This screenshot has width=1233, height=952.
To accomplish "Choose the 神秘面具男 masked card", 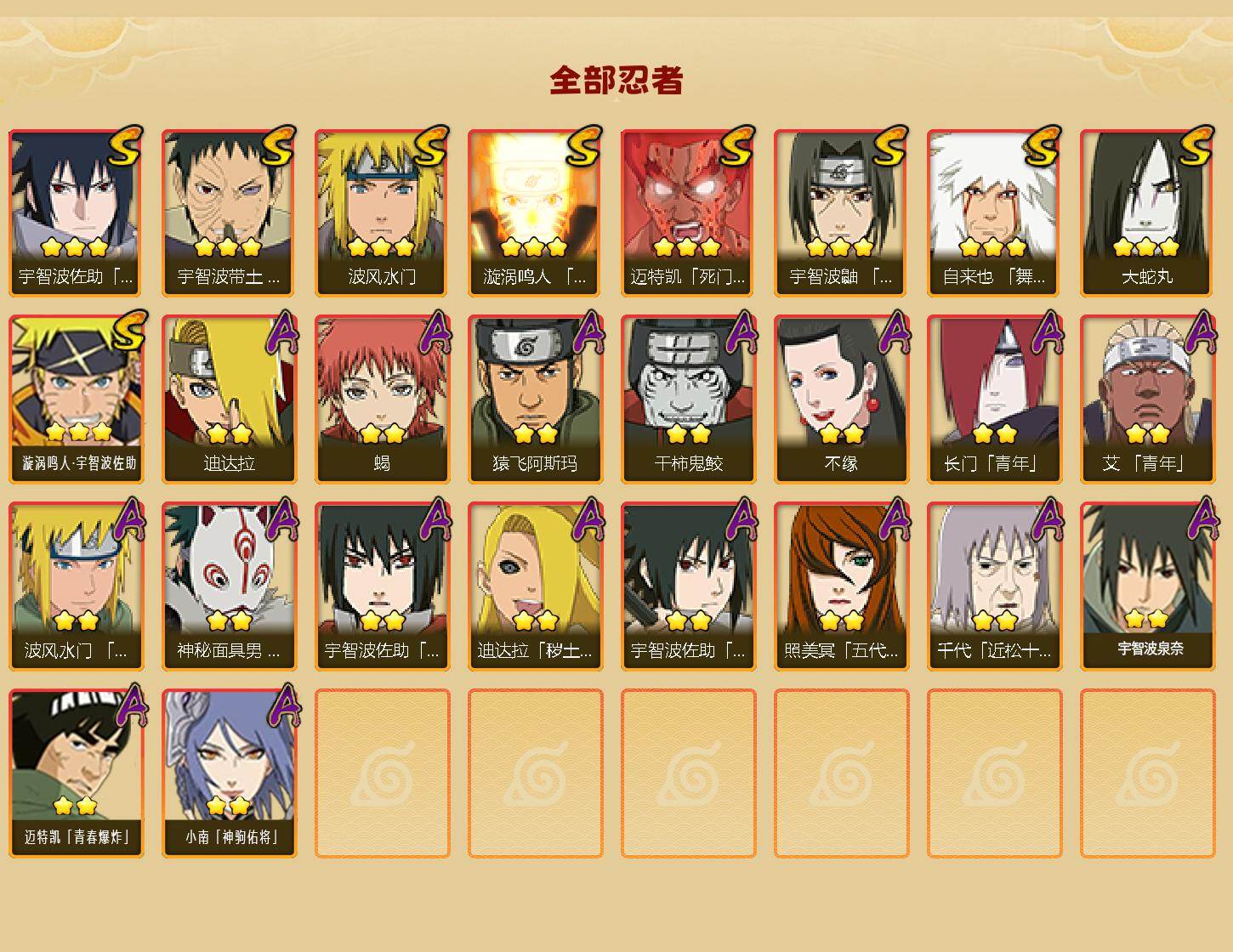I will click(x=229, y=586).
